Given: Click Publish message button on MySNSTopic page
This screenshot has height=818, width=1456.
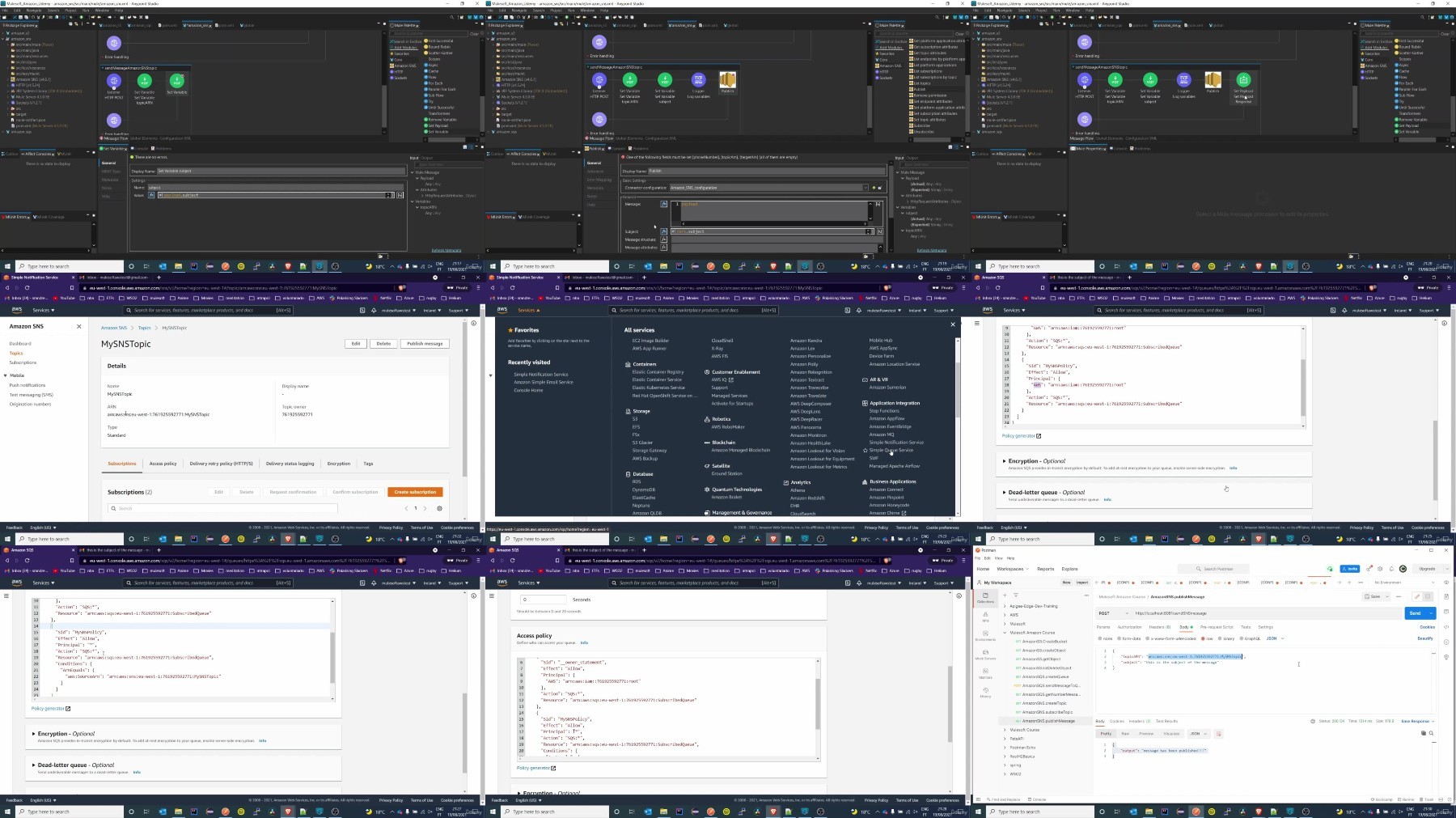Looking at the screenshot, I should [x=425, y=344].
